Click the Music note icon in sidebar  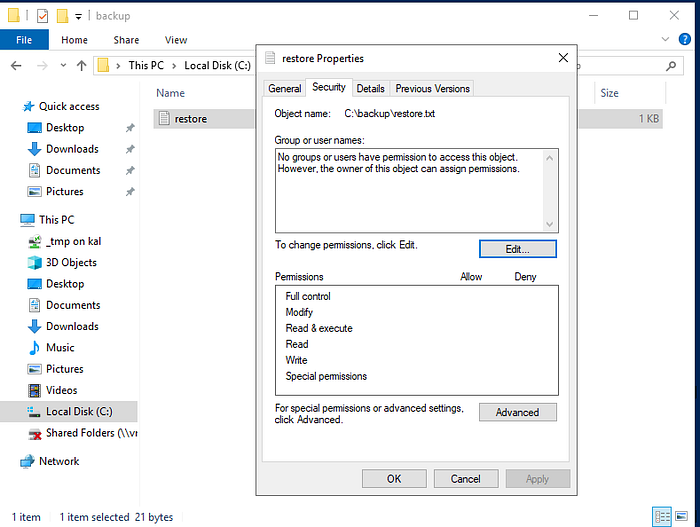click(34, 348)
